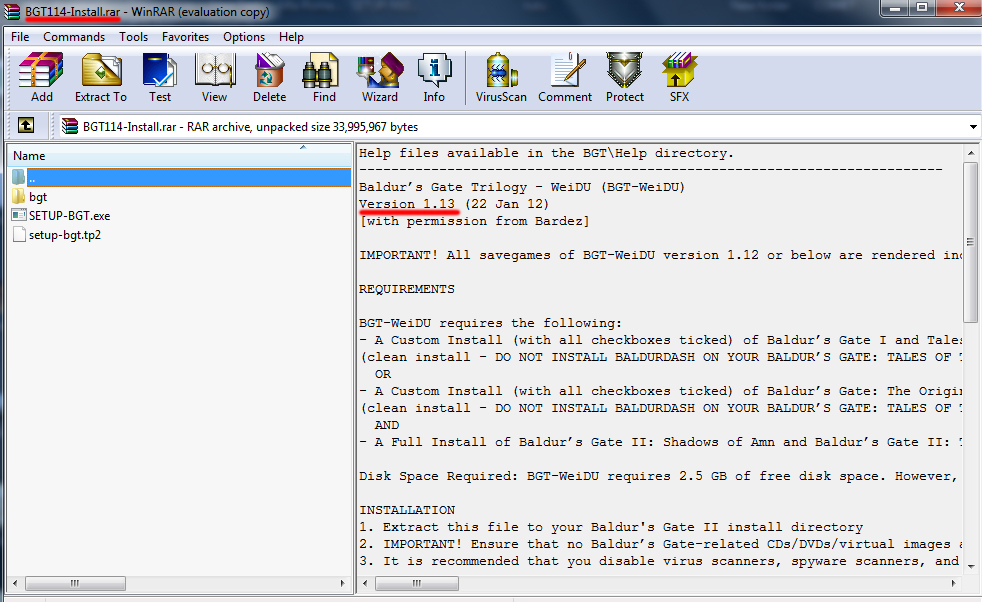Click the WinRAR title bar icon
The width and height of the screenshot is (982, 602).
point(12,11)
